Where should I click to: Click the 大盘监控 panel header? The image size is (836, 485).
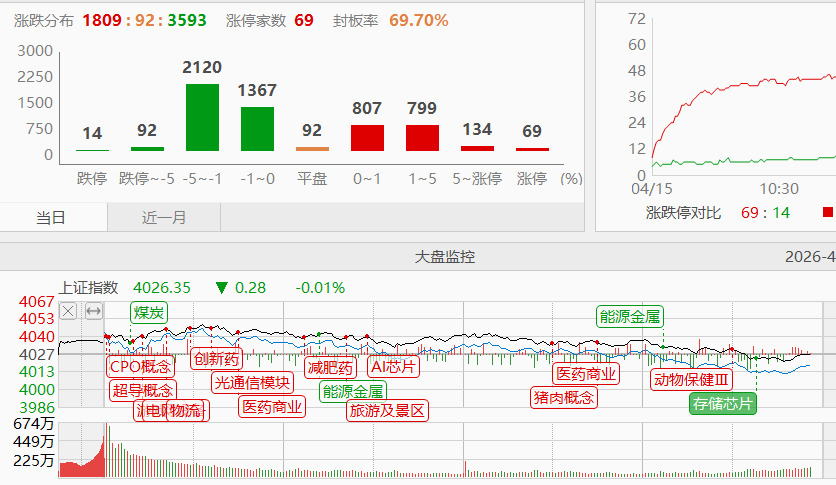click(445, 257)
